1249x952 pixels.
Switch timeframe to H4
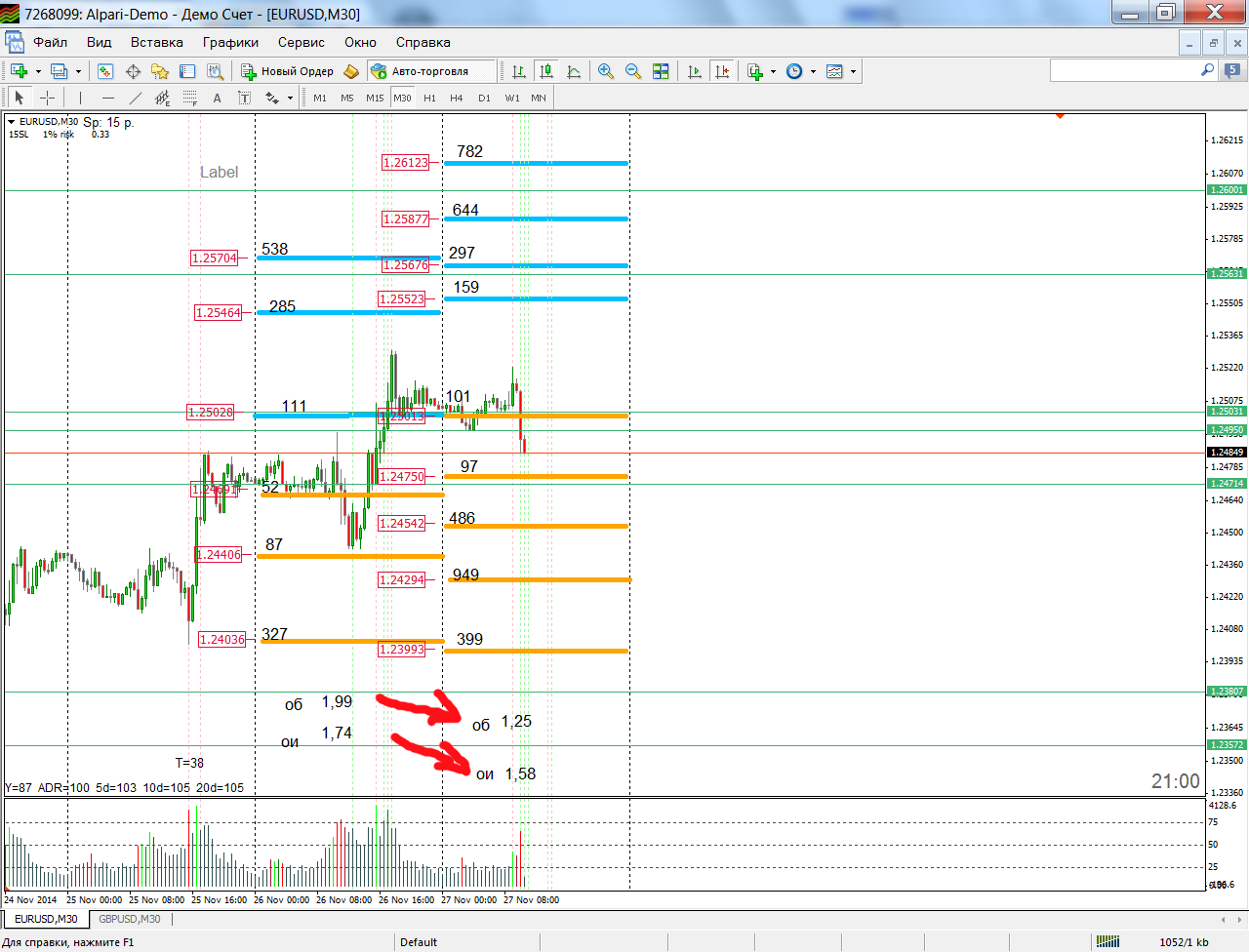[x=457, y=98]
